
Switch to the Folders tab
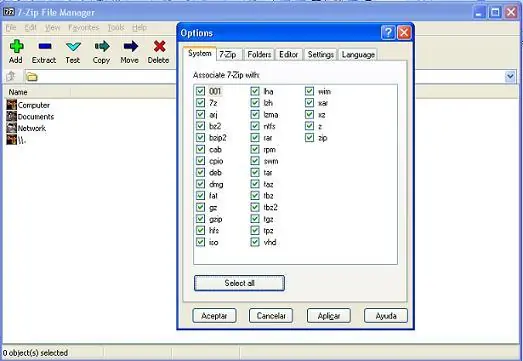259,54
